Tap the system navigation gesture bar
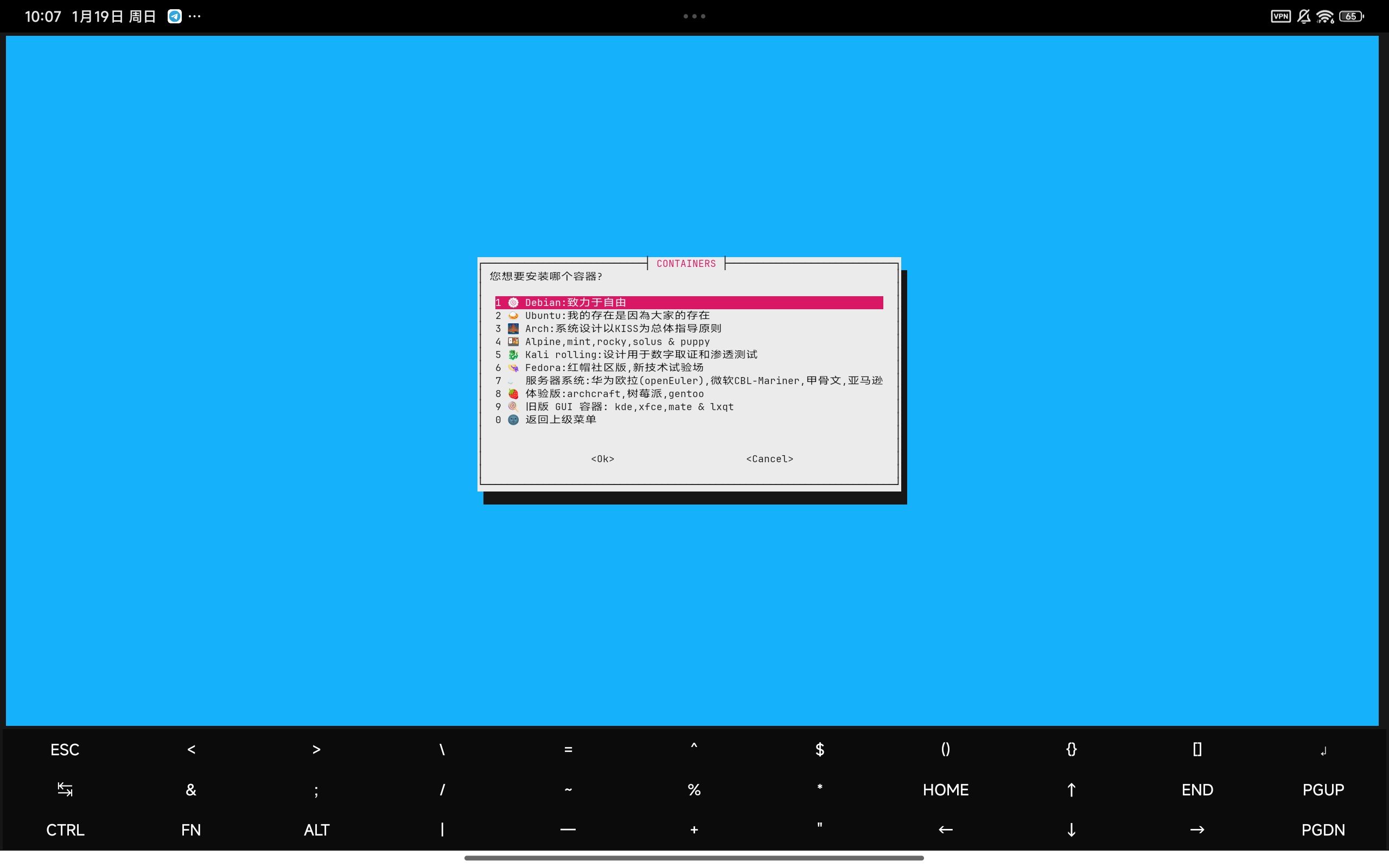Image resolution: width=1389 pixels, height=868 pixels. [x=694, y=858]
